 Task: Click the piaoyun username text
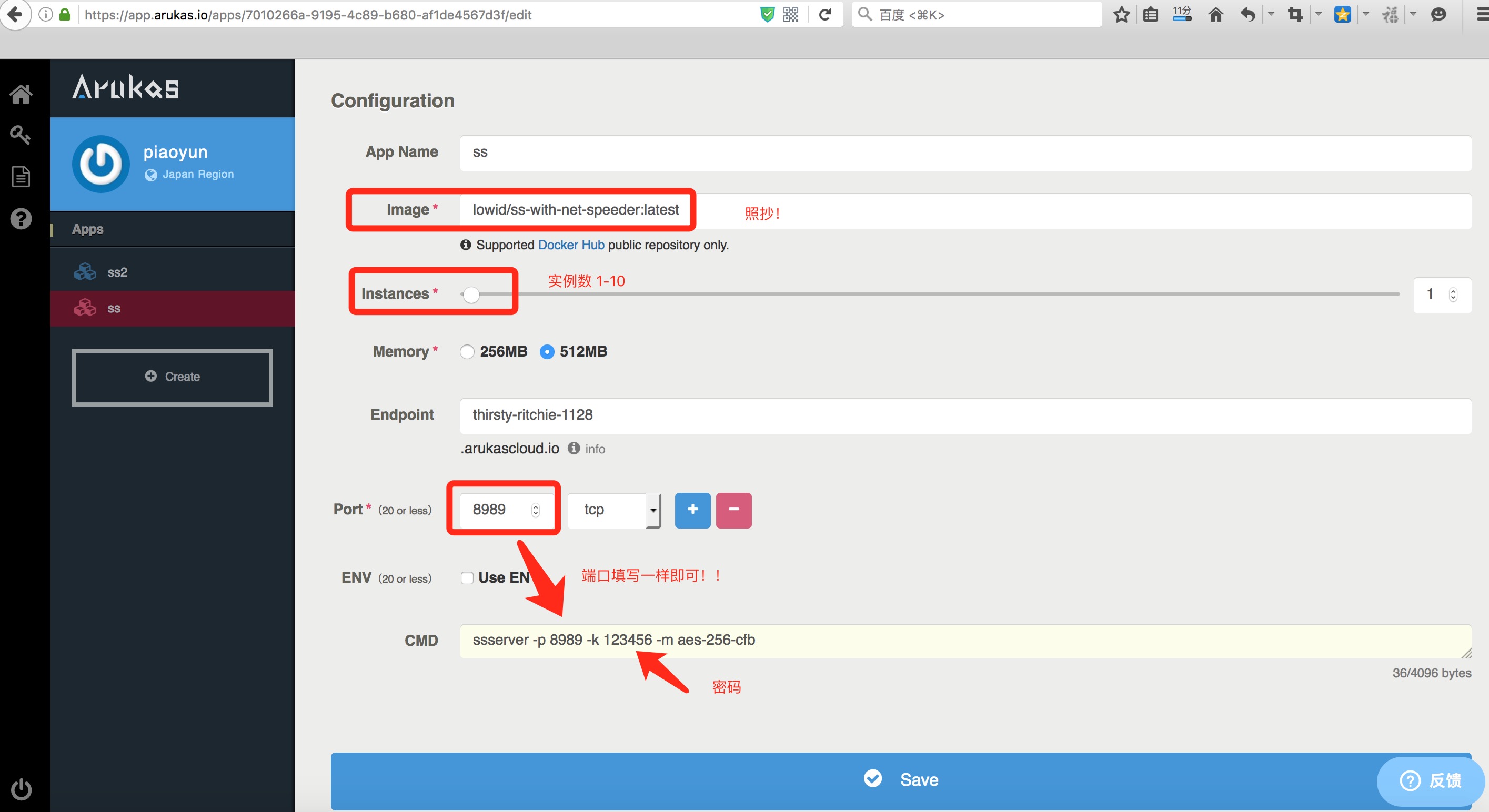coord(175,152)
